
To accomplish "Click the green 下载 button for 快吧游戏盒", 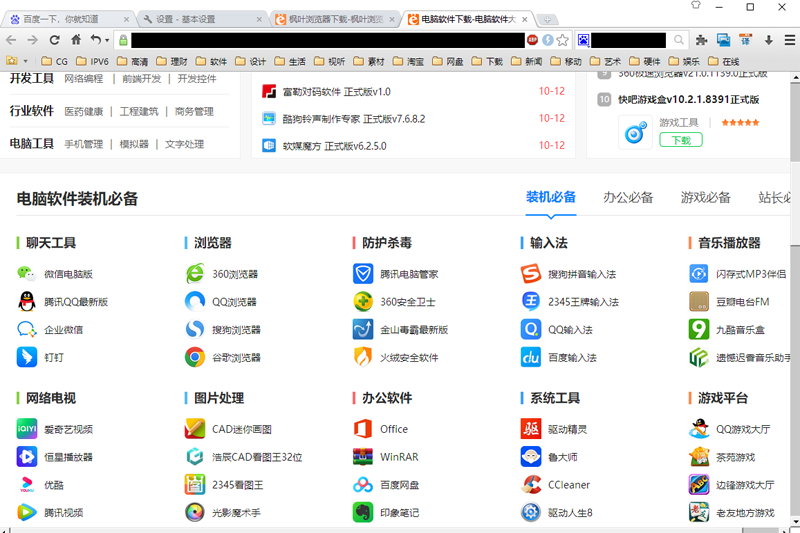I will point(680,140).
